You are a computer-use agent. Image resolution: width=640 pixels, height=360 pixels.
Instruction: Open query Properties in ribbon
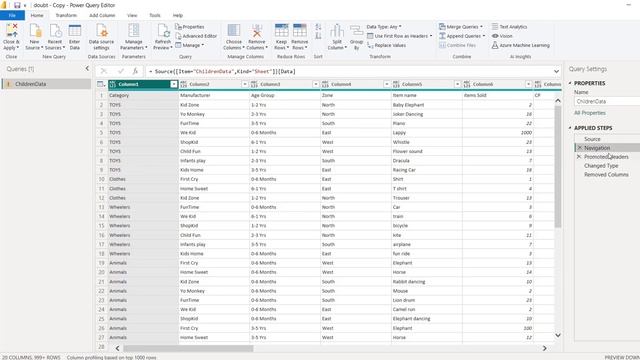pyautogui.click(x=190, y=27)
